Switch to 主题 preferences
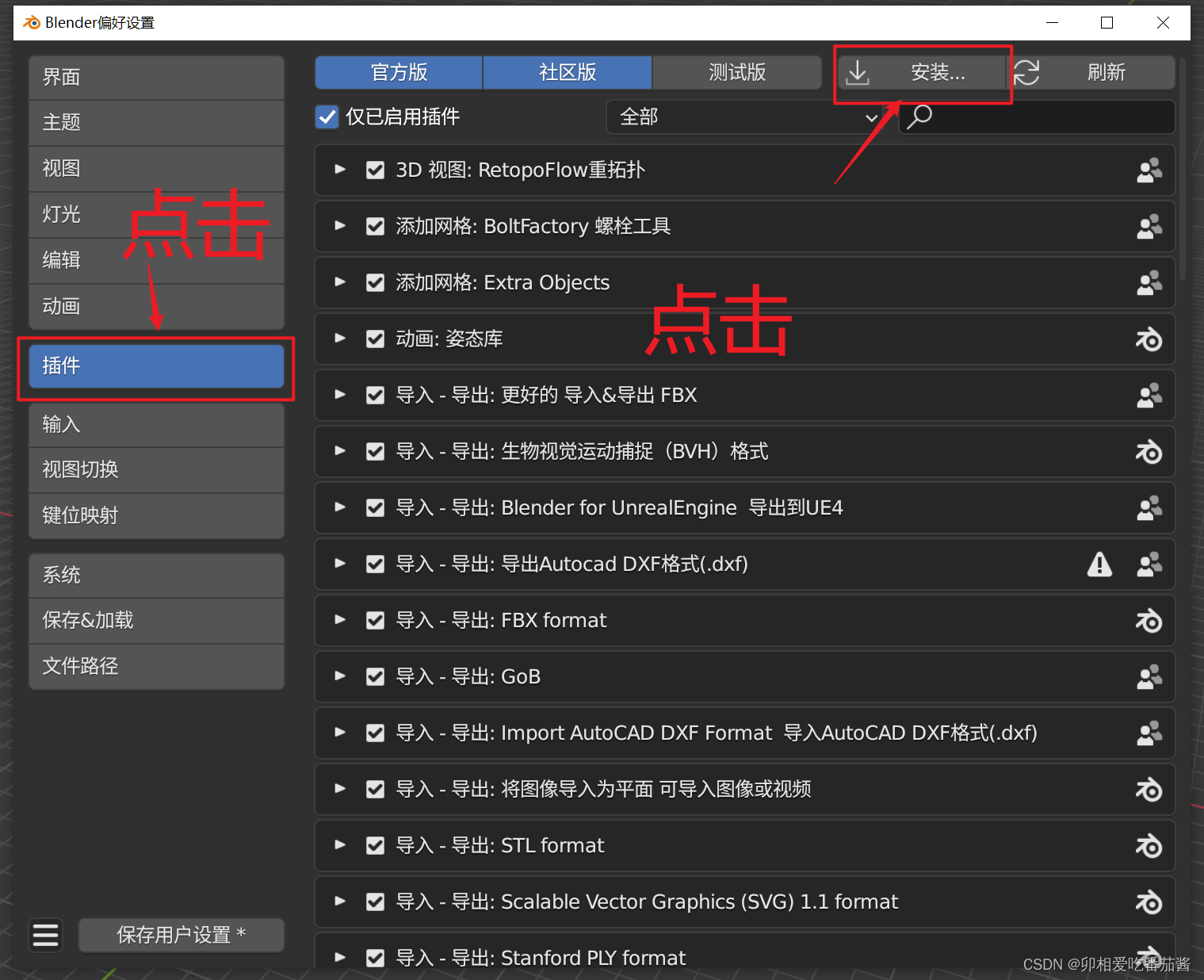Image resolution: width=1204 pixels, height=980 pixels. pyautogui.click(x=156, y=123)
